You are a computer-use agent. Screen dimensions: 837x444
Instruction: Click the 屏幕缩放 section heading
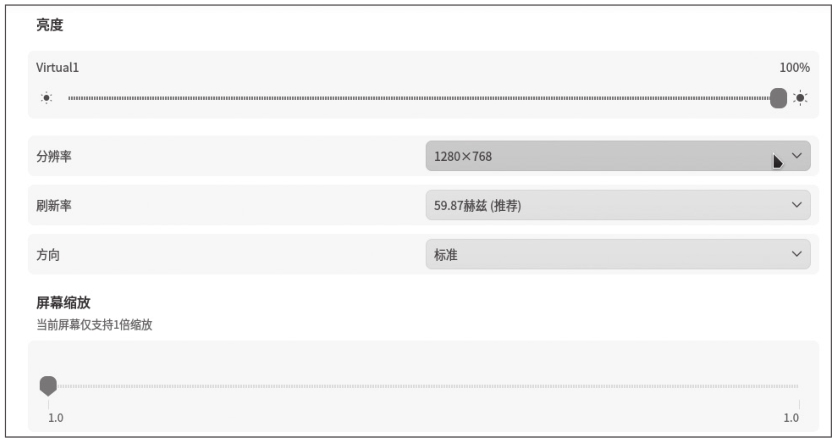point(64,302)
